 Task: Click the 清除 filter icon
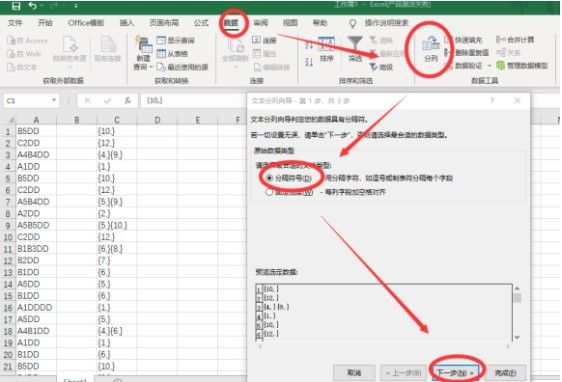373,40
